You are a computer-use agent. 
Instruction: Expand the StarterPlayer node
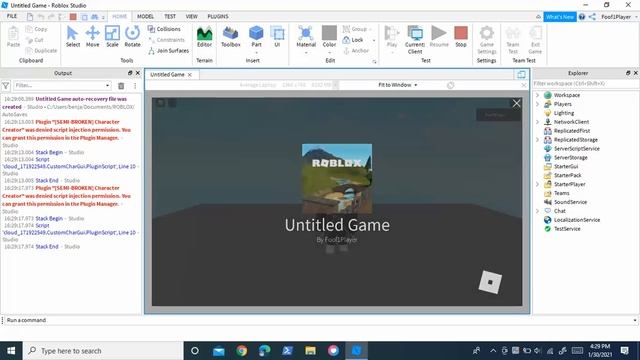pyautogui.click(x=538, y=184)
